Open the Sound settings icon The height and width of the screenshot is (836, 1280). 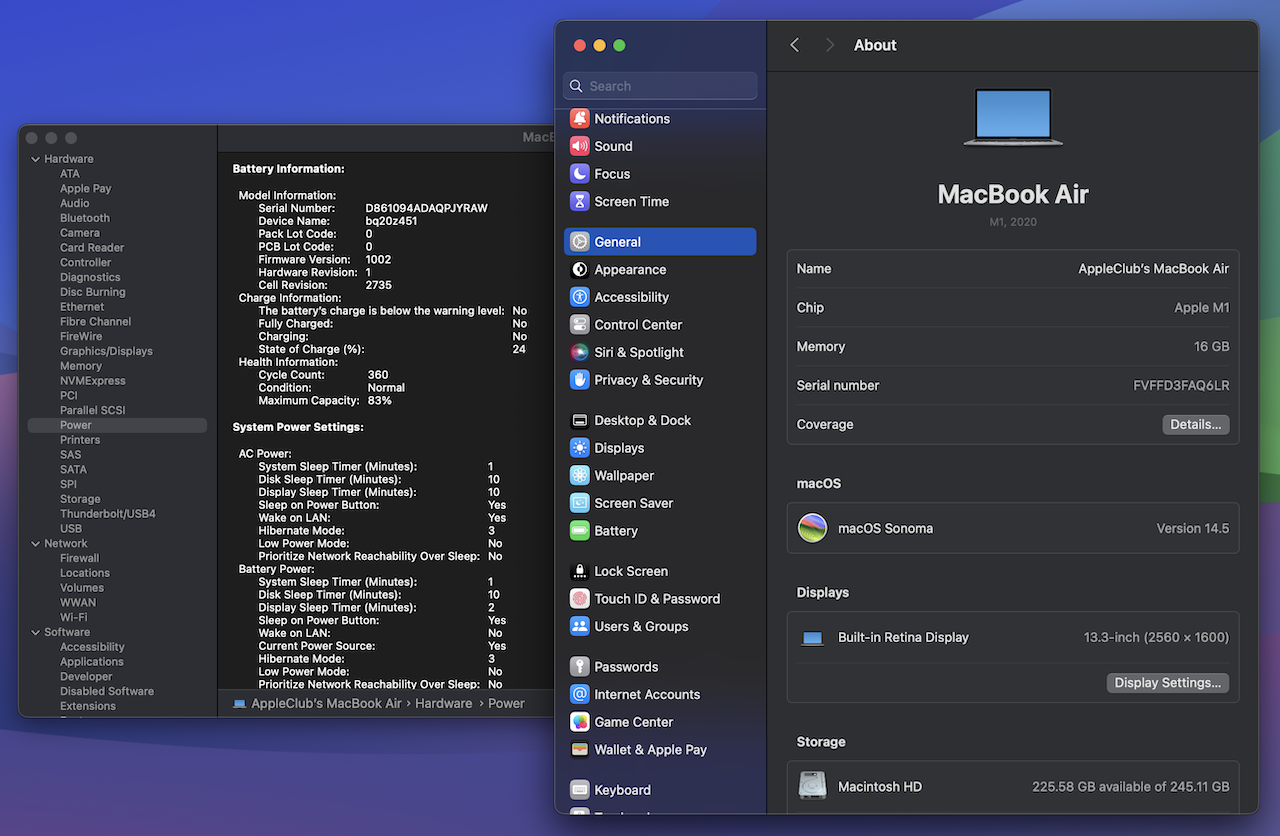click(x=580, y=146)
